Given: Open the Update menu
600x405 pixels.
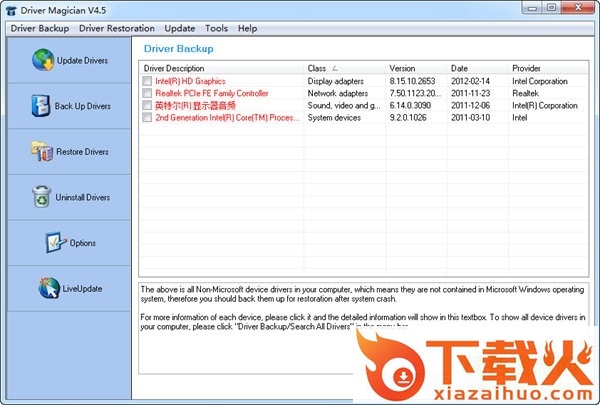Looking at the screenshot, I should coord(179,28).
